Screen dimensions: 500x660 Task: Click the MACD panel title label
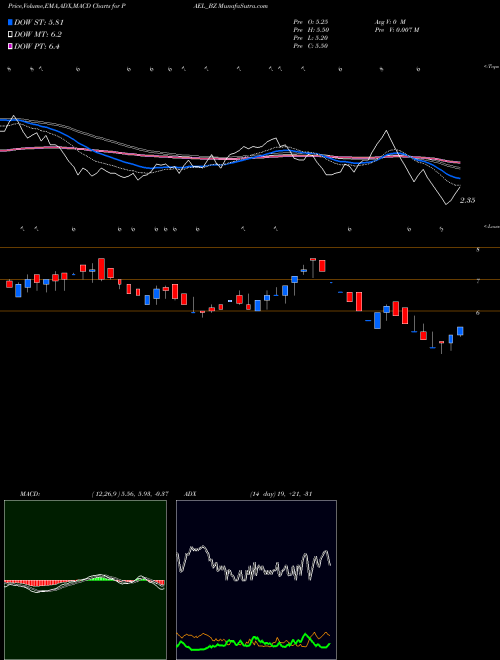click(x=30, y=494)
